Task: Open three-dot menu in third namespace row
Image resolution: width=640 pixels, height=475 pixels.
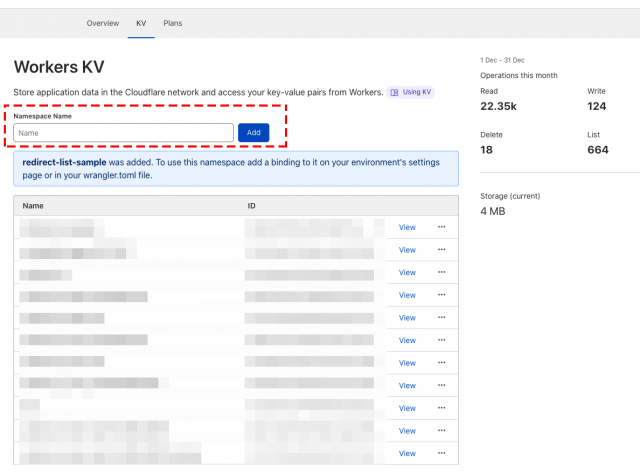Action: (x=442, y=272)
